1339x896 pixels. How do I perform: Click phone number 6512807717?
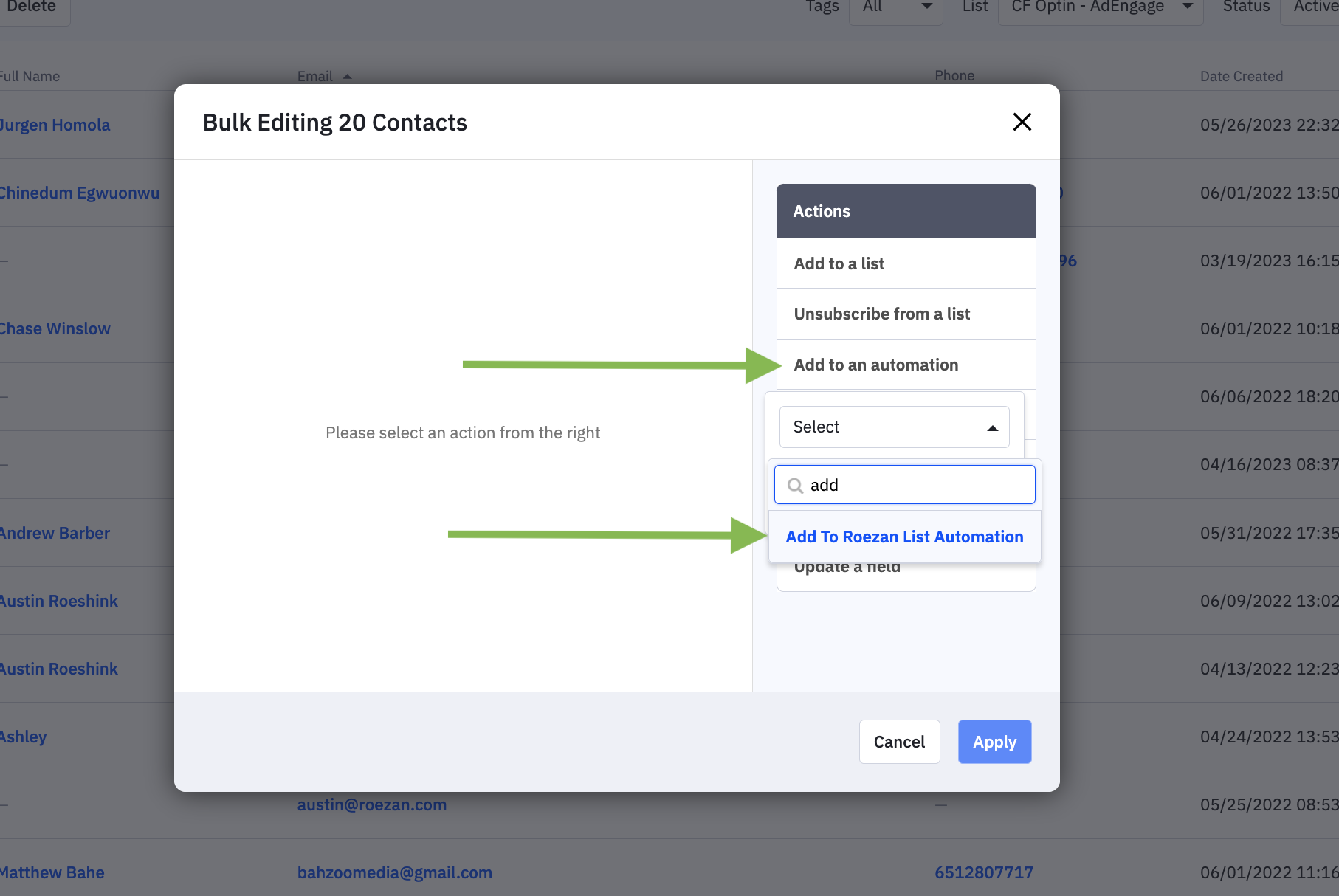coord(983,872)
